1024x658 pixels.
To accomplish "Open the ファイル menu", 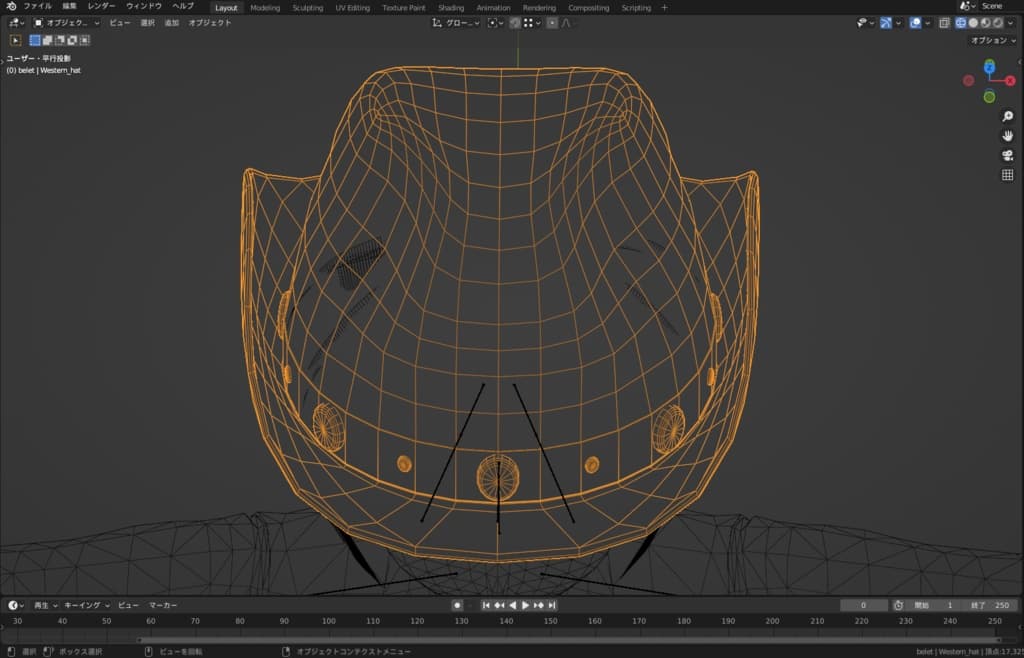I will pos(37,6).
